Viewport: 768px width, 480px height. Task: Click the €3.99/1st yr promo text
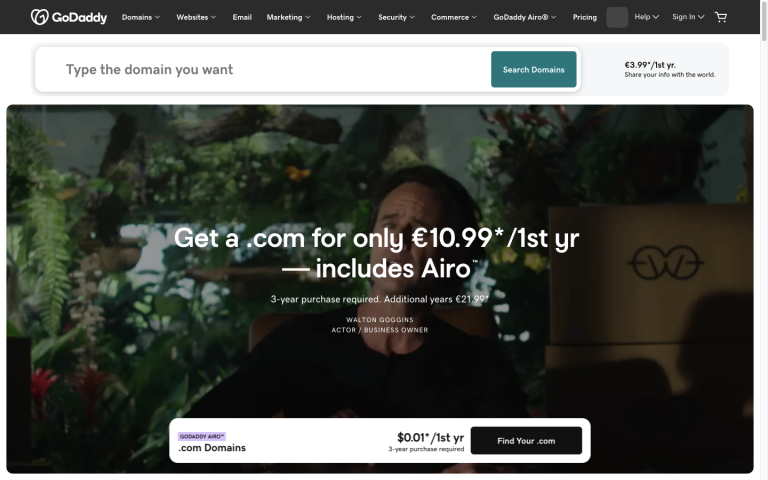650,65
